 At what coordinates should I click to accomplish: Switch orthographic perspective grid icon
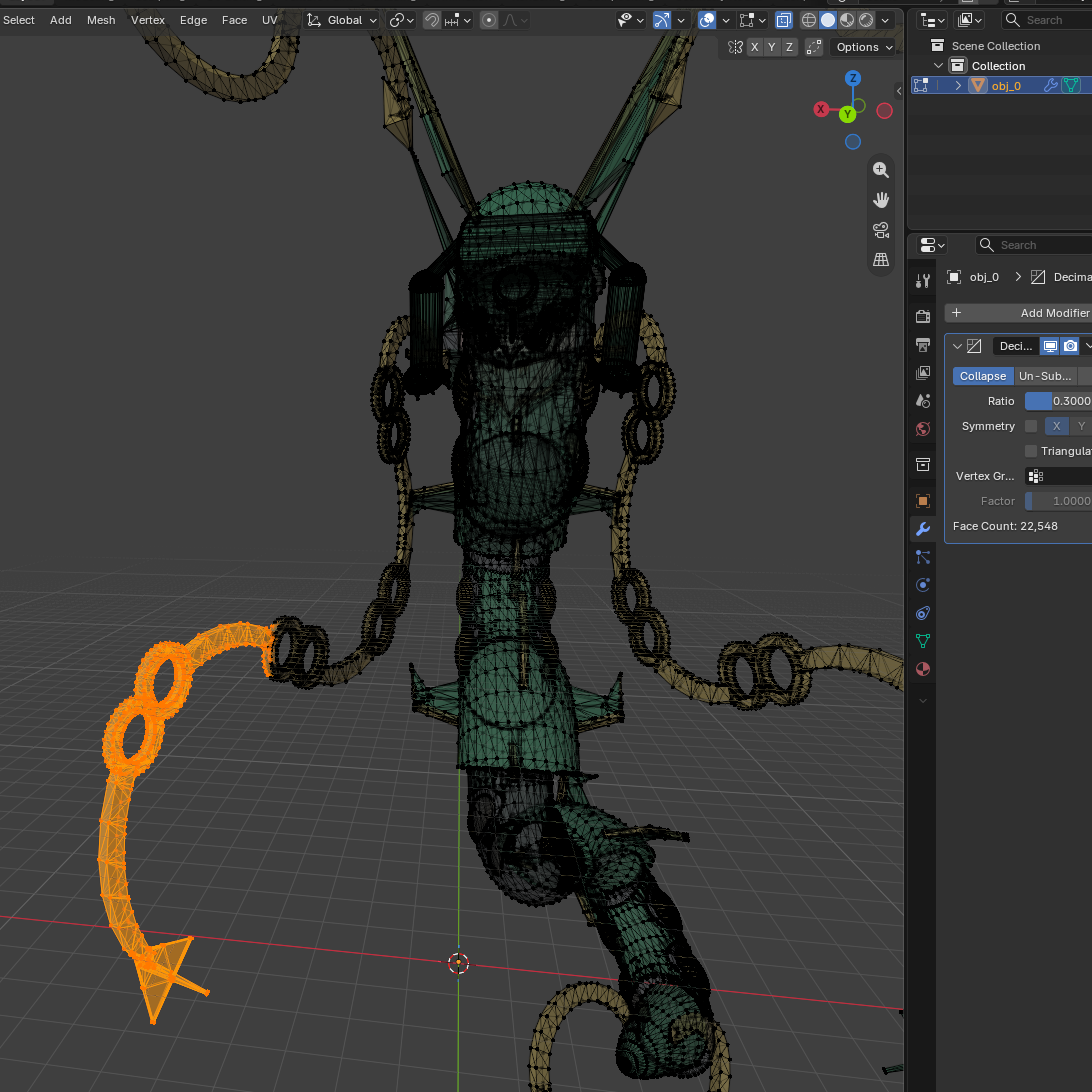point(880,260)
